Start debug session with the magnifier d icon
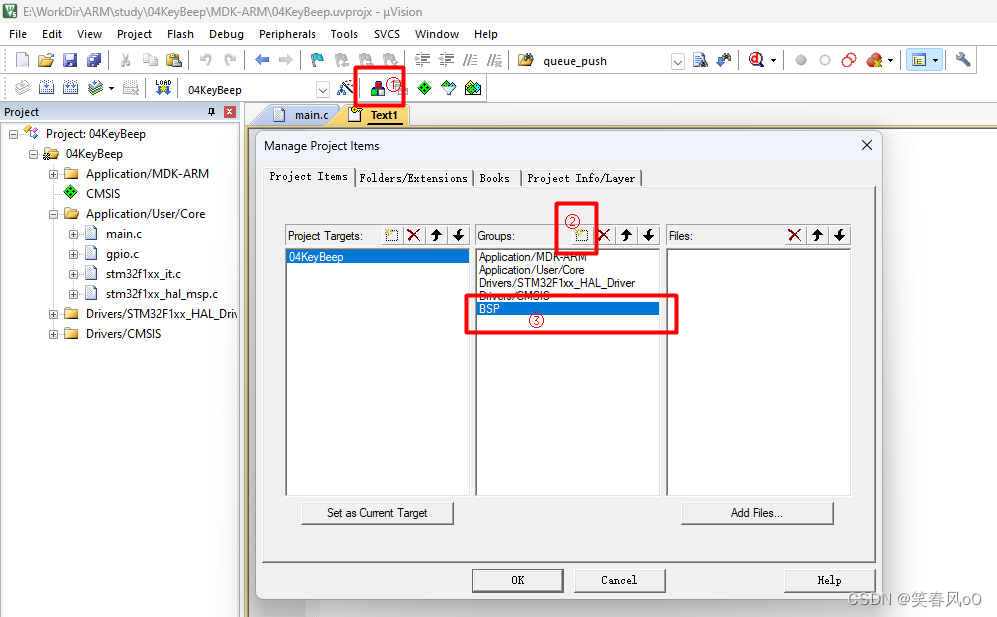 point(756,60)
